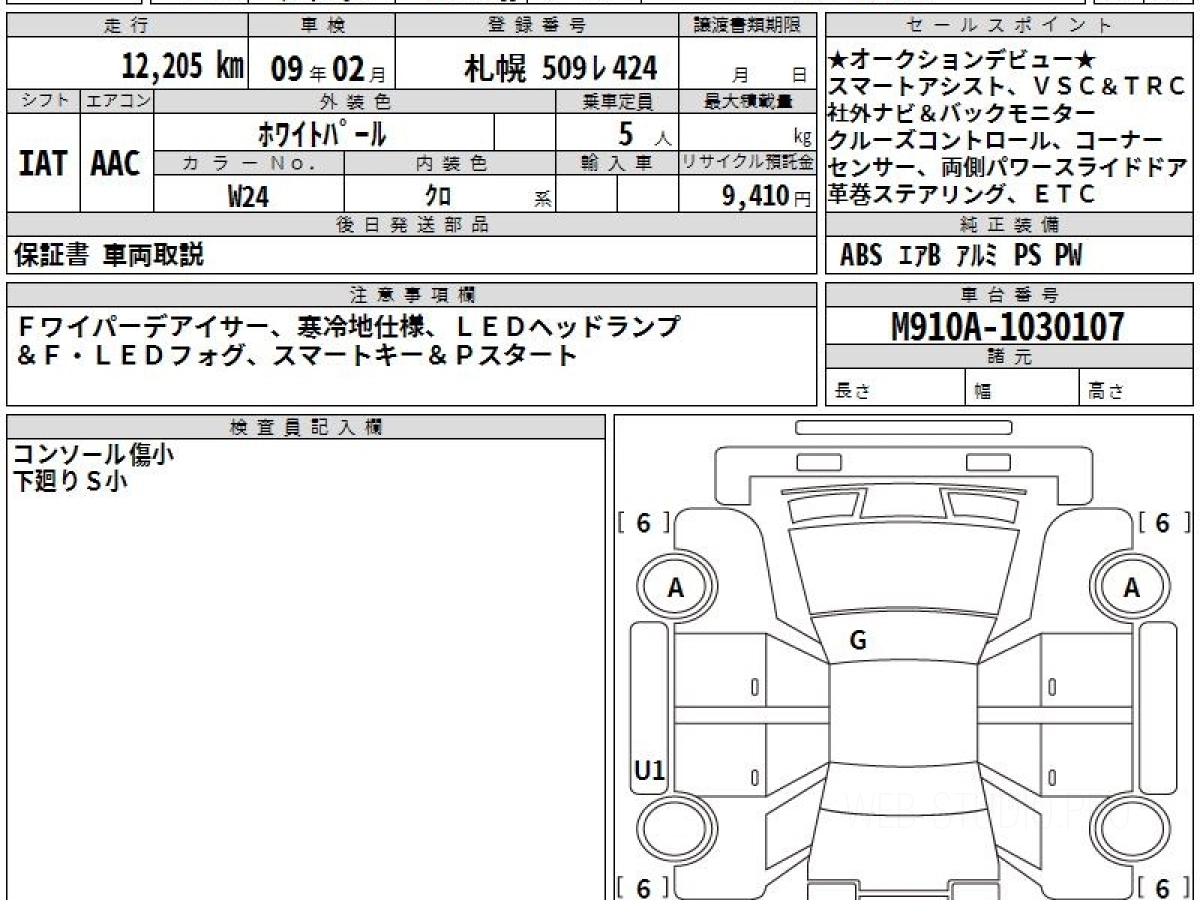
Task: Select the 外装色 header
Action: 355,101
